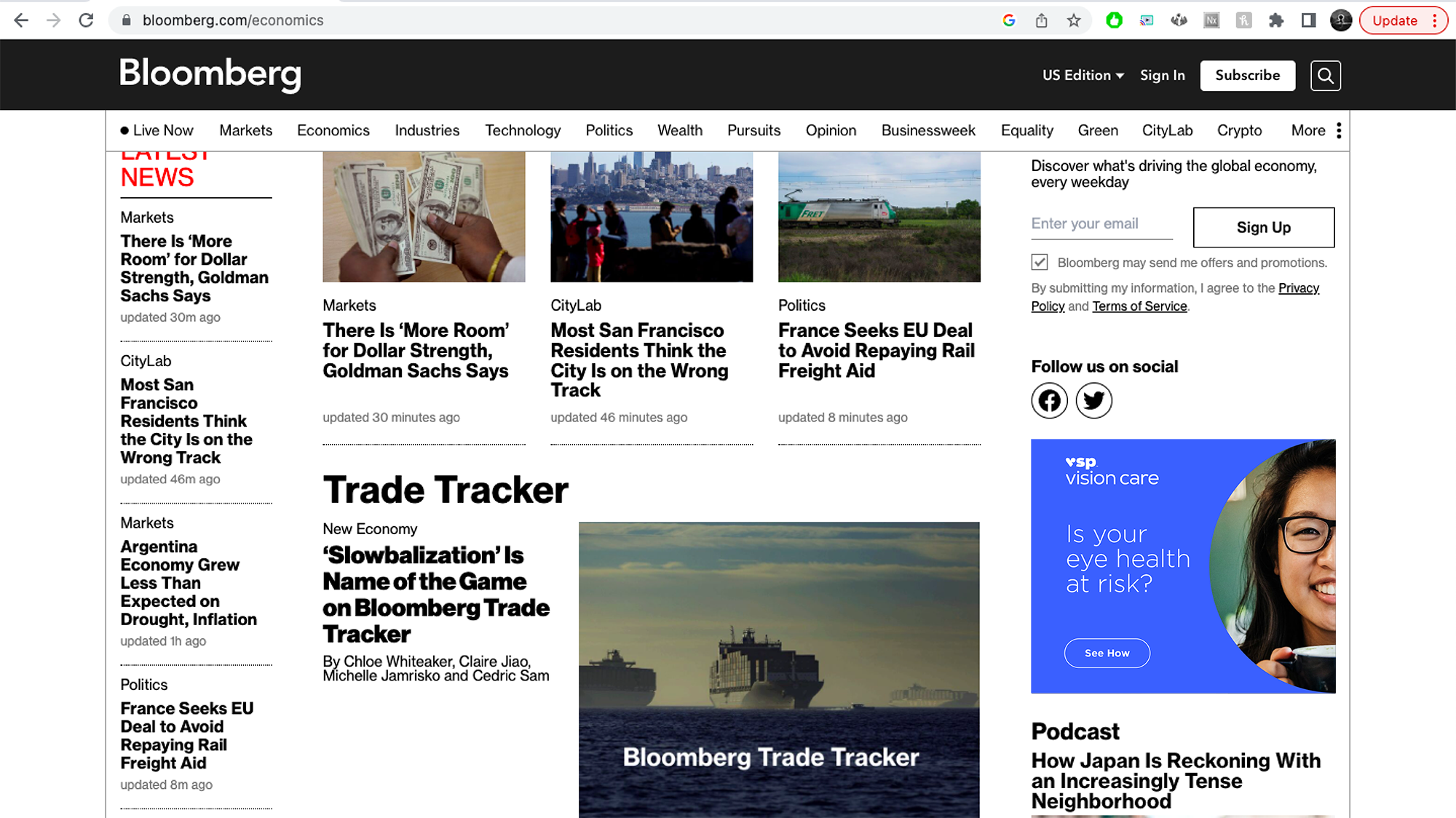Go to Crypto section
Image resolution: width=1456 pixels, height=818 pixels.
[x=1239, y=131]
